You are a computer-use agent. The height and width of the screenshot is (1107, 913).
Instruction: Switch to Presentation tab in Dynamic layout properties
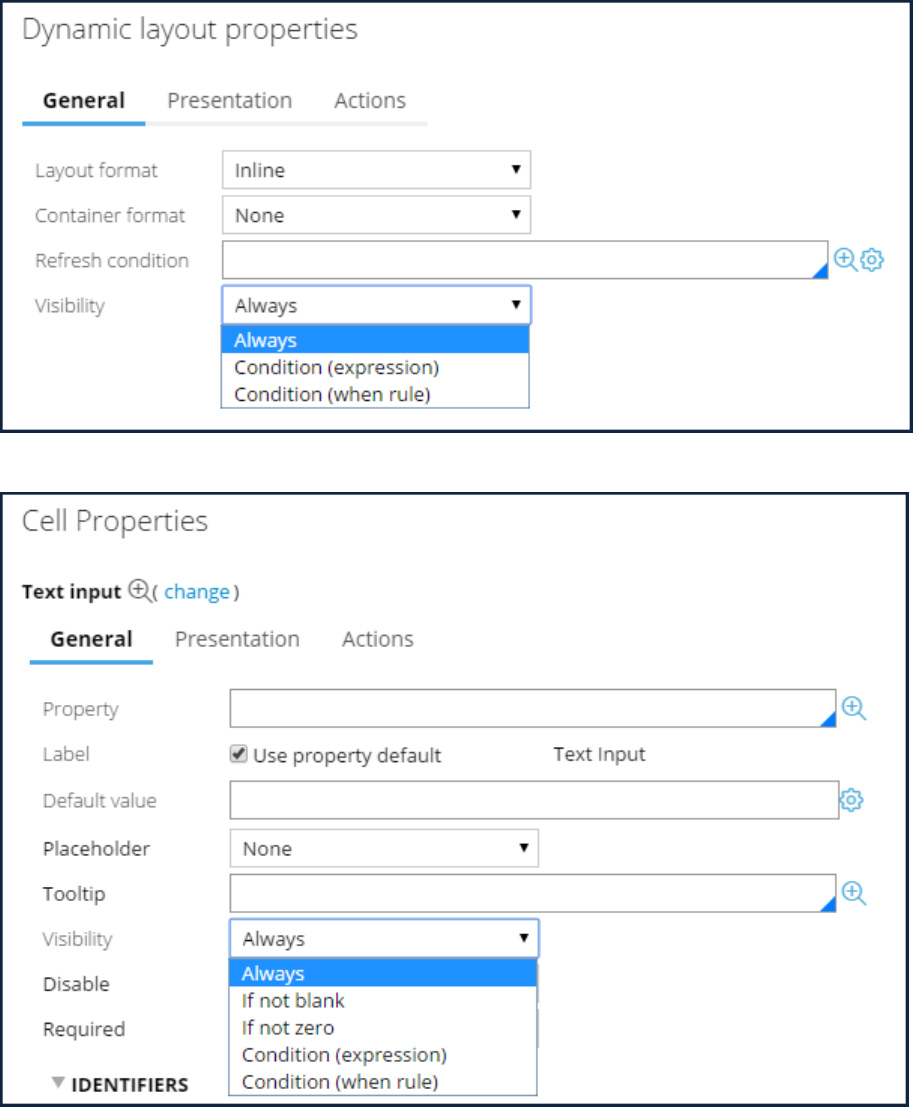pos(229,101)
